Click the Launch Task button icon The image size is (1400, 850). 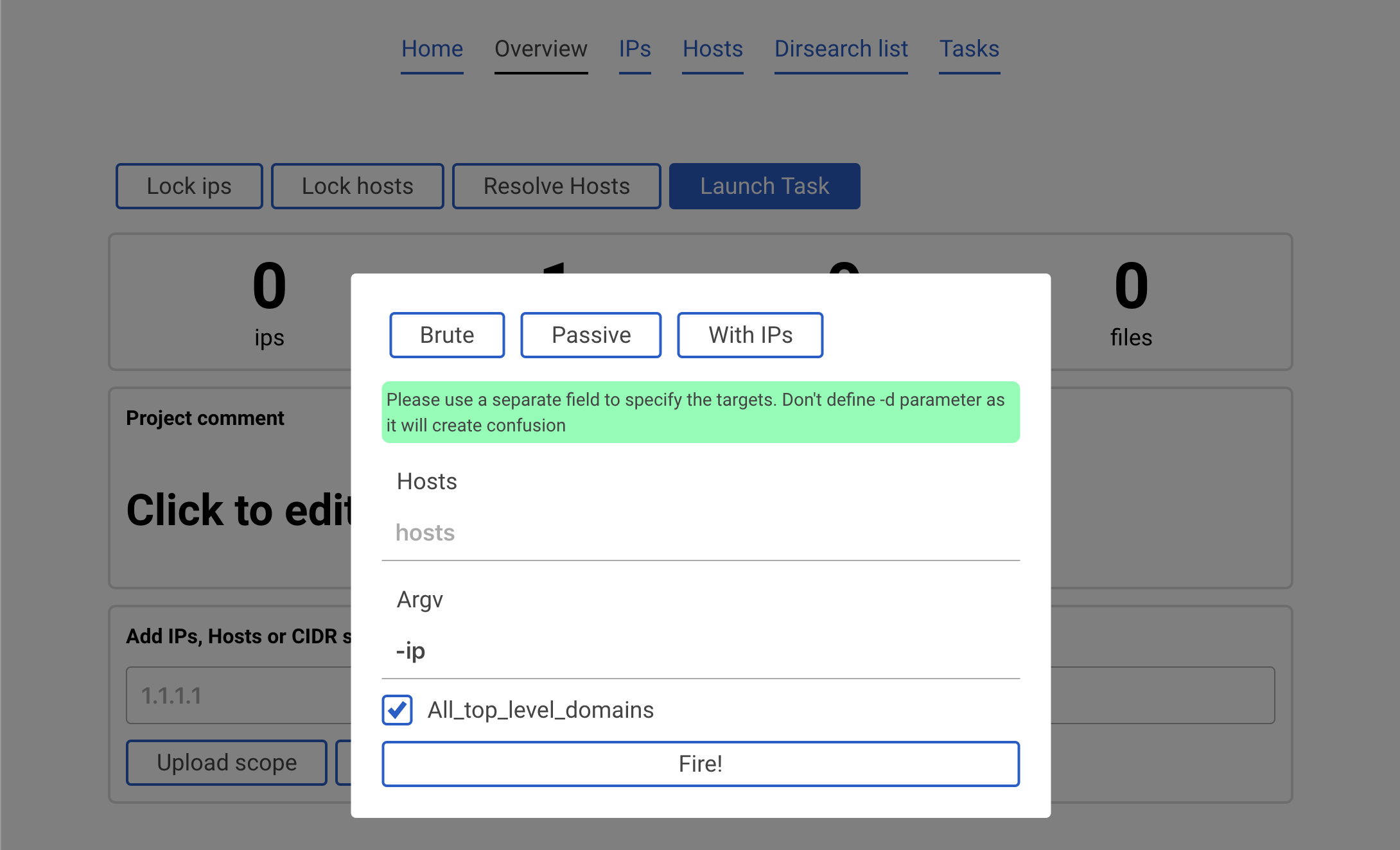tap(764, 185)
